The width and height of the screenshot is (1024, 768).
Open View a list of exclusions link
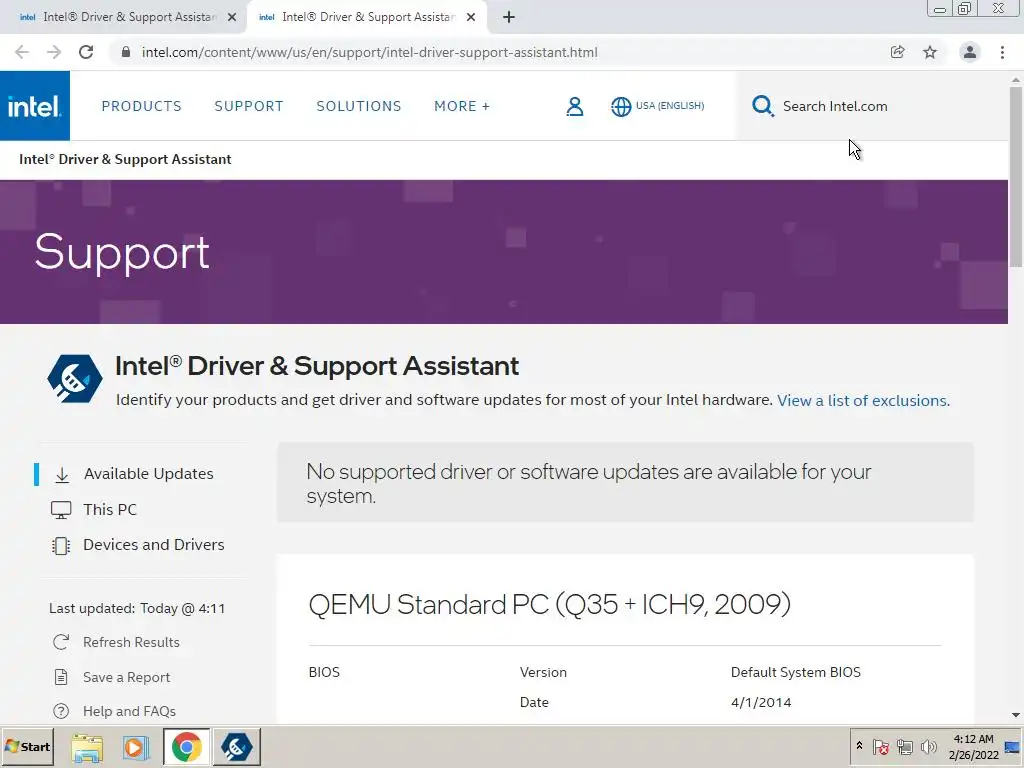863,400
